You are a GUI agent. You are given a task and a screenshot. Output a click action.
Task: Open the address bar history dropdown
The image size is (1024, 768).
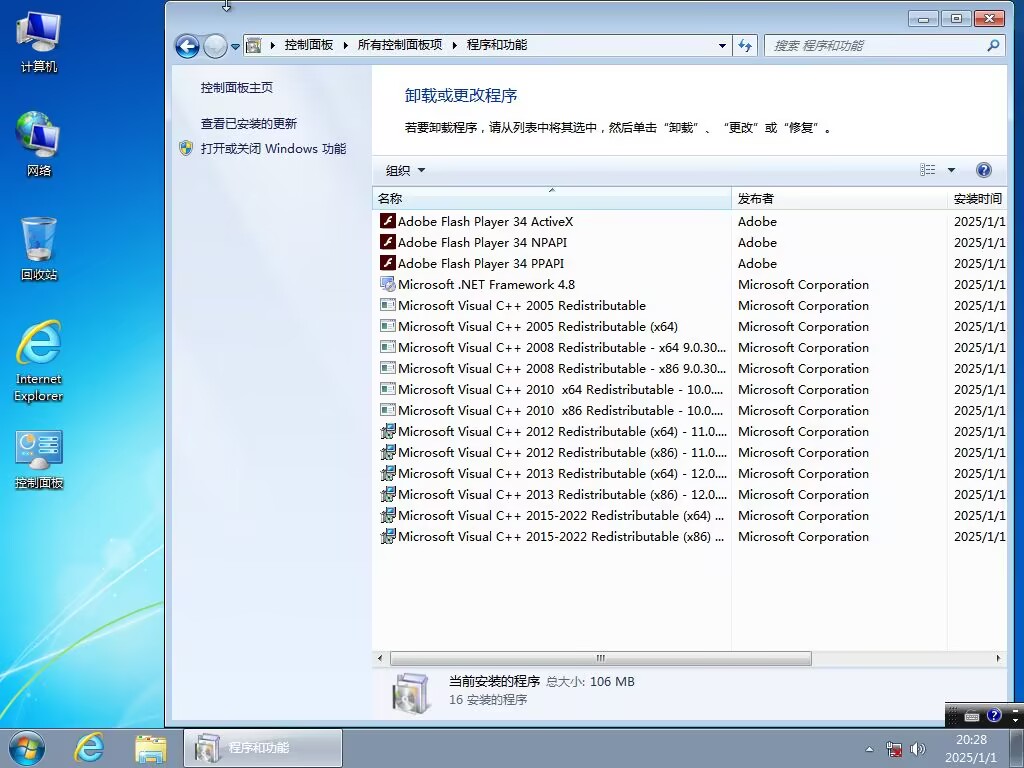[x=722, y=46]
